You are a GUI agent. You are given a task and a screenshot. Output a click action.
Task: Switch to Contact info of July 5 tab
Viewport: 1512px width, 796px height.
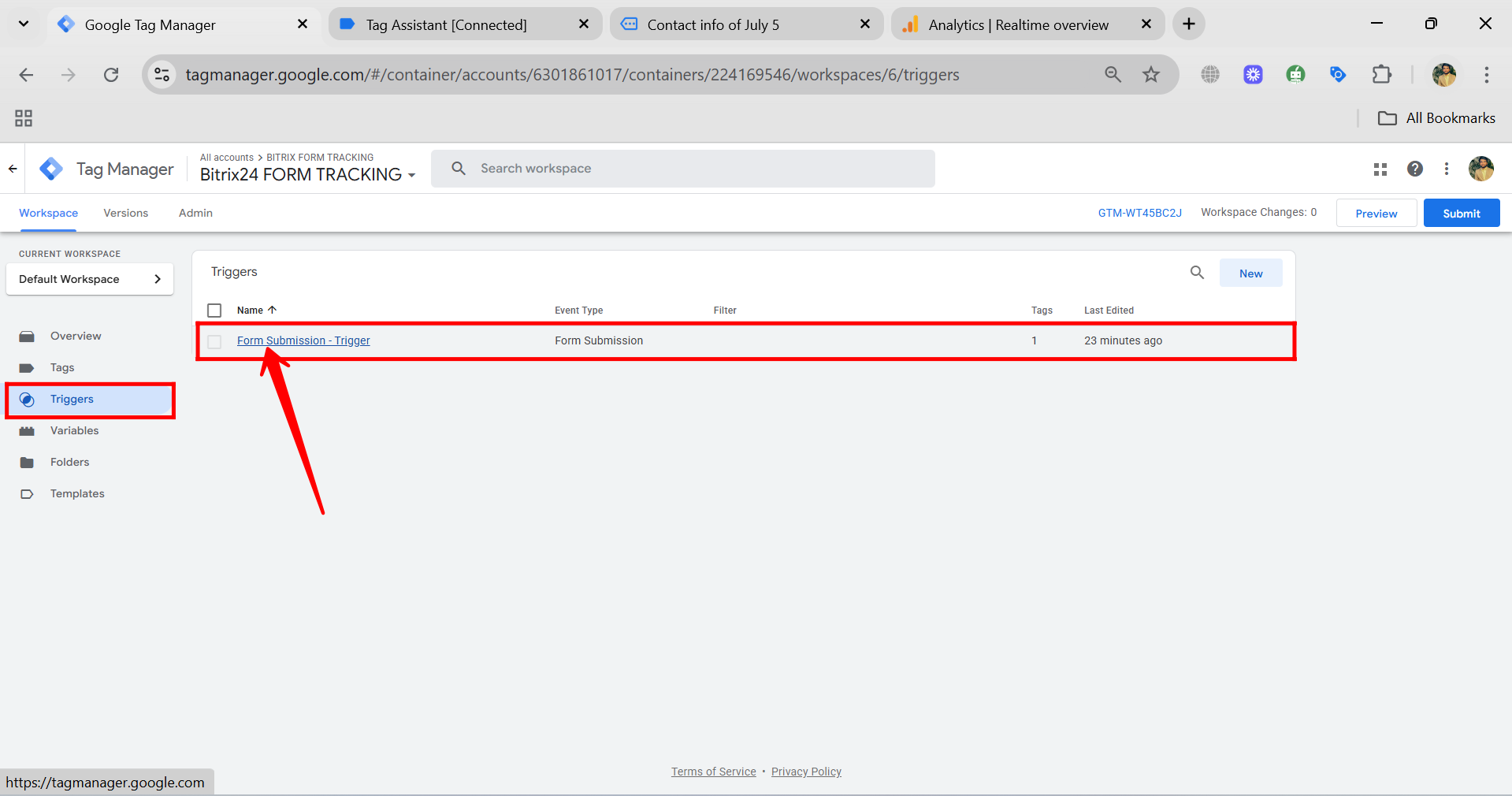pos(747,24)
